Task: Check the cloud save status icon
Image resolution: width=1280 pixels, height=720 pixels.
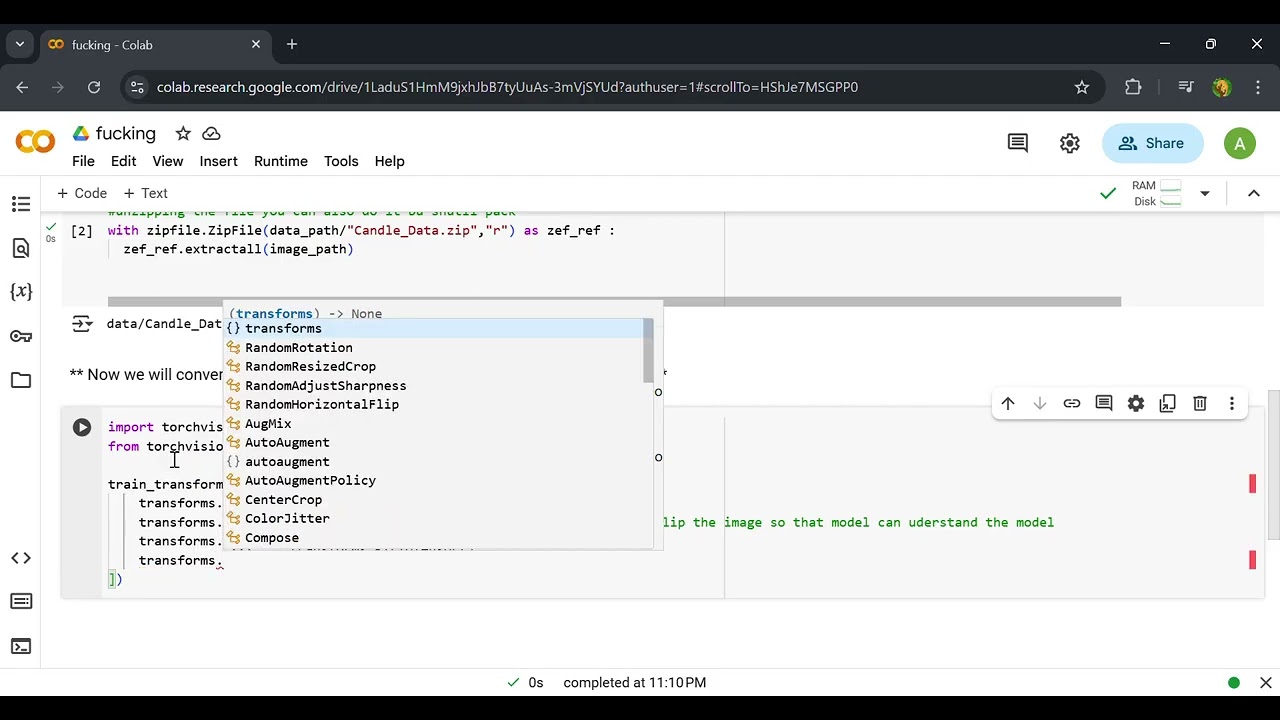Action: (x=211, y=133)
